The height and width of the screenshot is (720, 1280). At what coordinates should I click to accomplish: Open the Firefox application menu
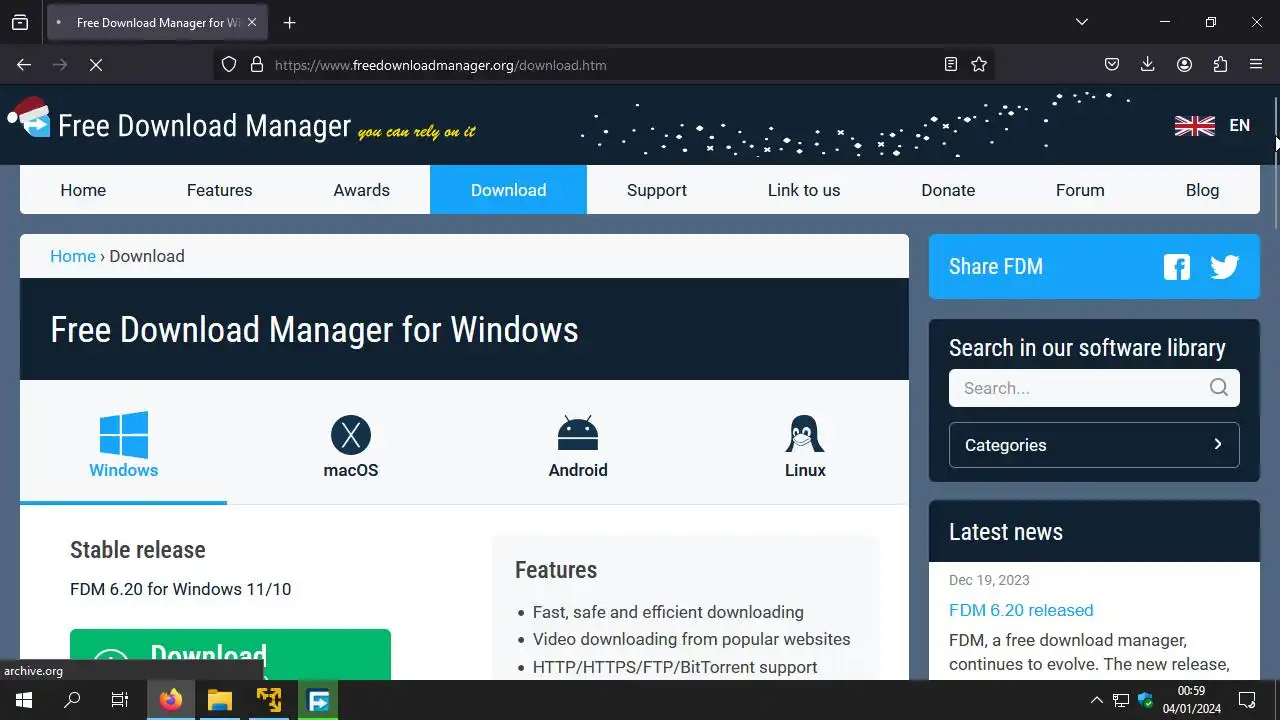1256,64
